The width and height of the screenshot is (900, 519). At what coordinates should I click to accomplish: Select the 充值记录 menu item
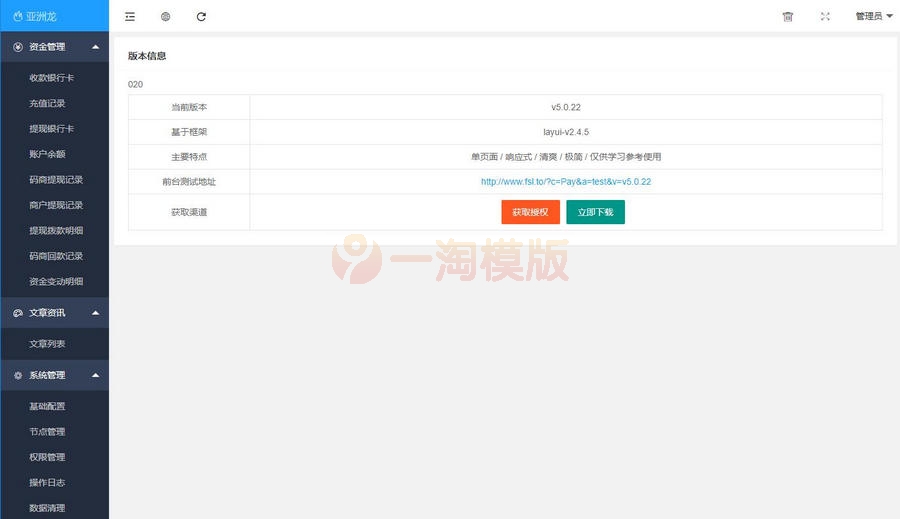pos(47,103)
